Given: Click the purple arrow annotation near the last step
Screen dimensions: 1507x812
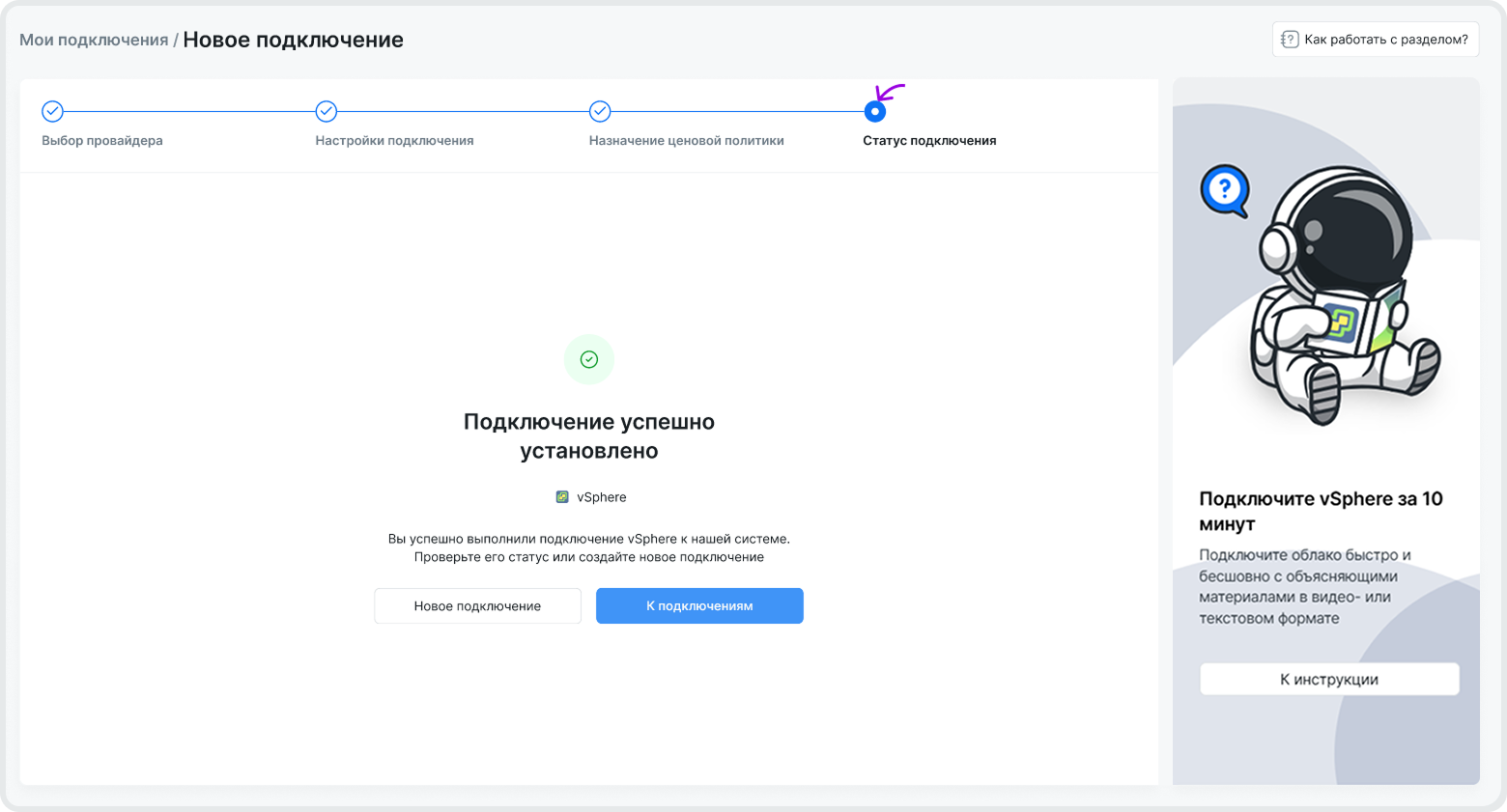Looking at the screenshot, I should pyautogui.click(x=891, y=93).
